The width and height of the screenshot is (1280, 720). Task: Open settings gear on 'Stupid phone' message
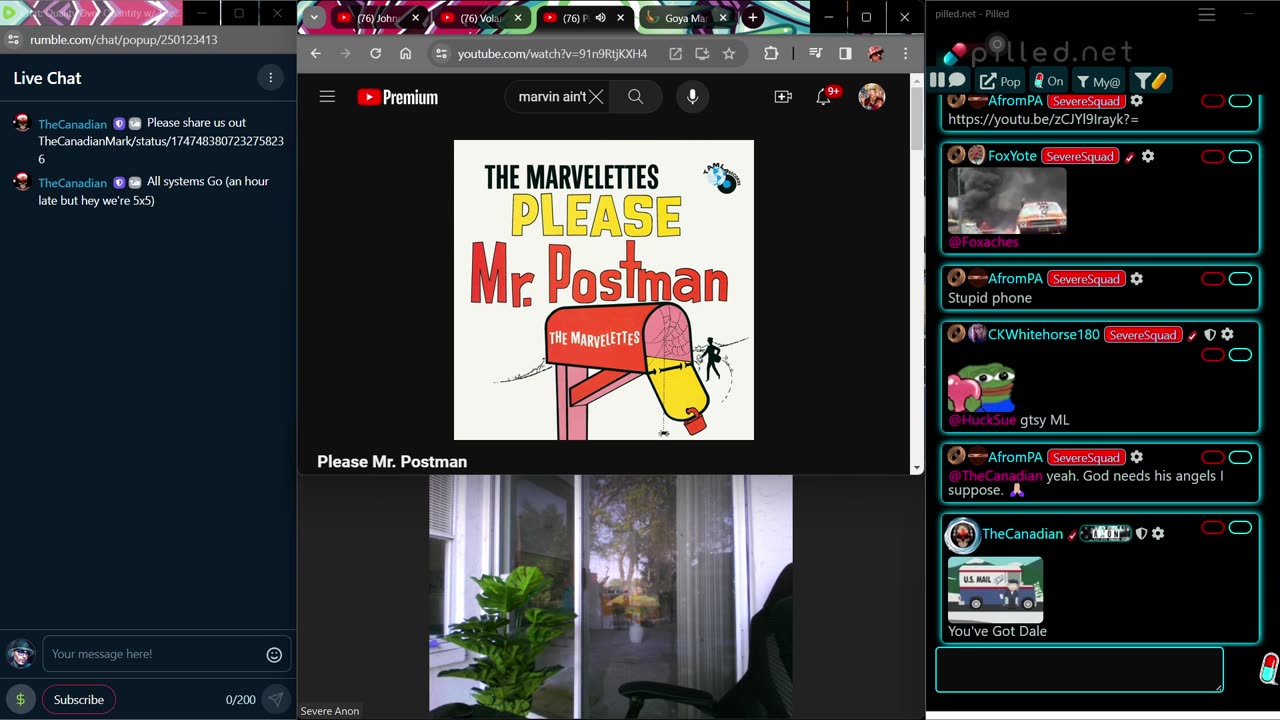click(1136, 279)
